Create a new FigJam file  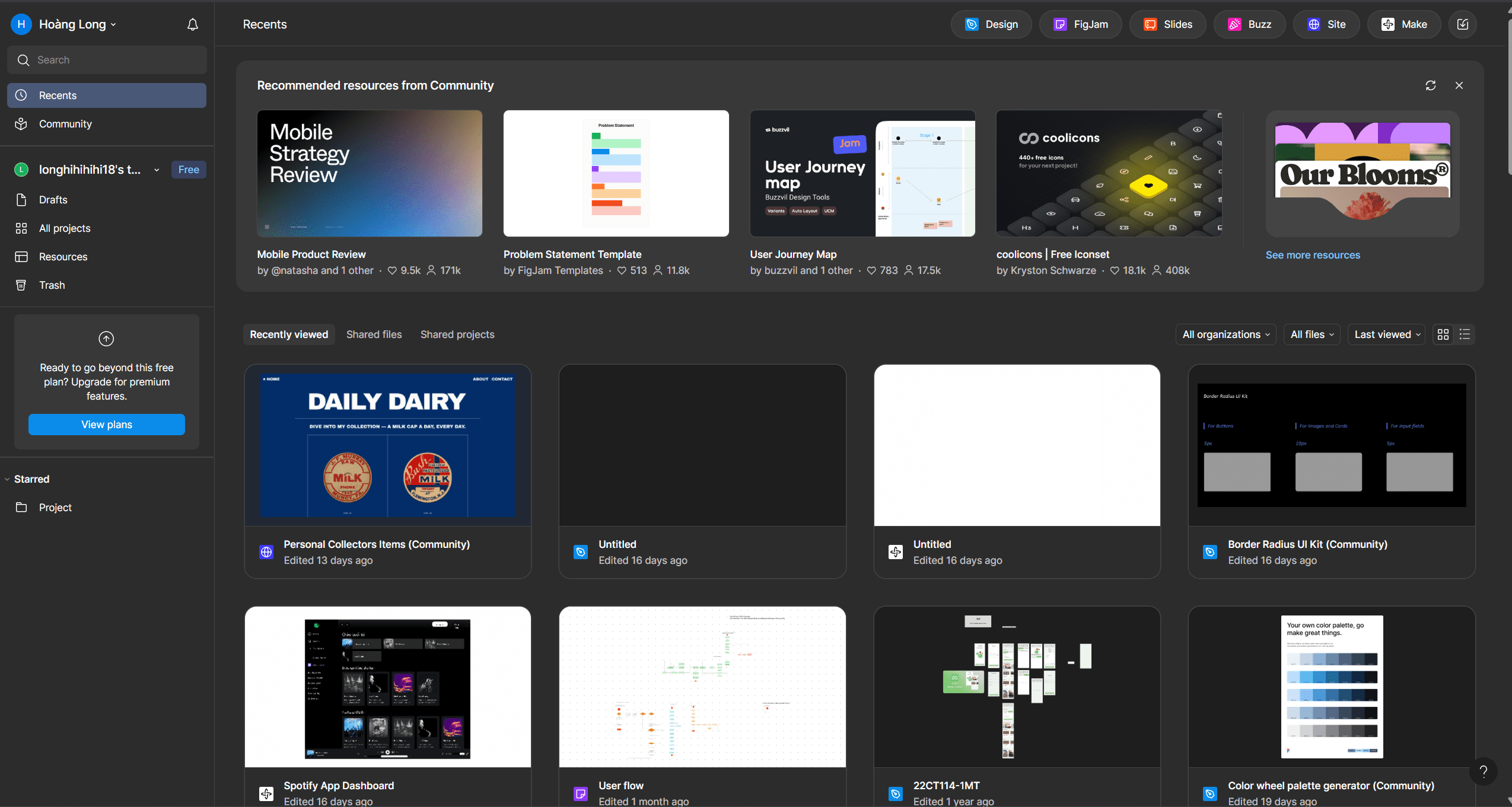(1080, 24)
